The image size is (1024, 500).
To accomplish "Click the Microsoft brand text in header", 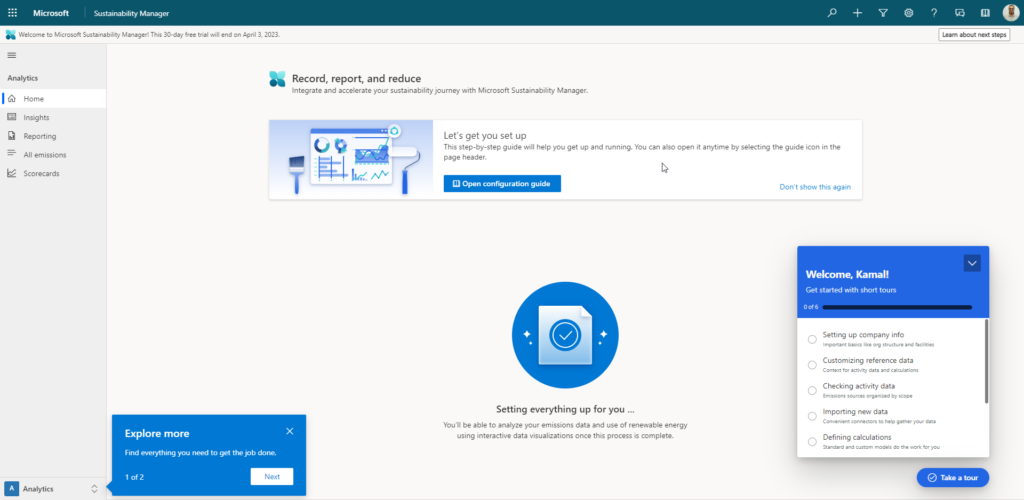I will tap(51, 13).
